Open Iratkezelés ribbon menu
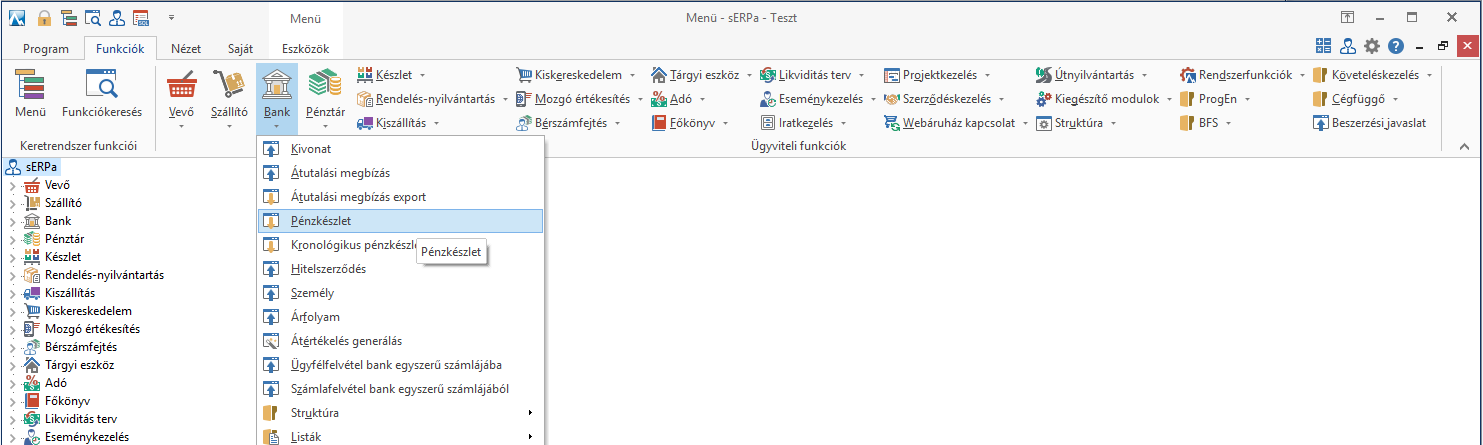 click(804, 123)
